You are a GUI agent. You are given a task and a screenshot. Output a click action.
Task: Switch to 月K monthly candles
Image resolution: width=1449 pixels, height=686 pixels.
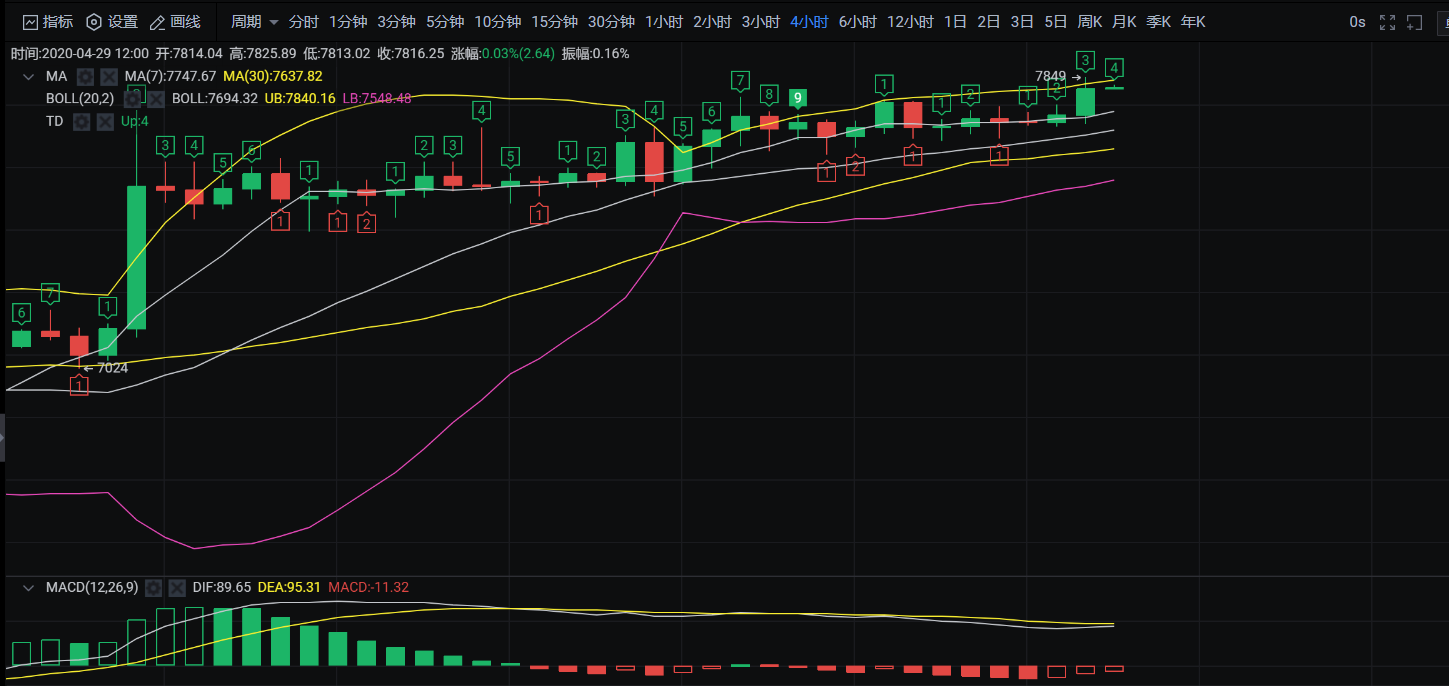pyautogui.click(x=1124, y=22)
